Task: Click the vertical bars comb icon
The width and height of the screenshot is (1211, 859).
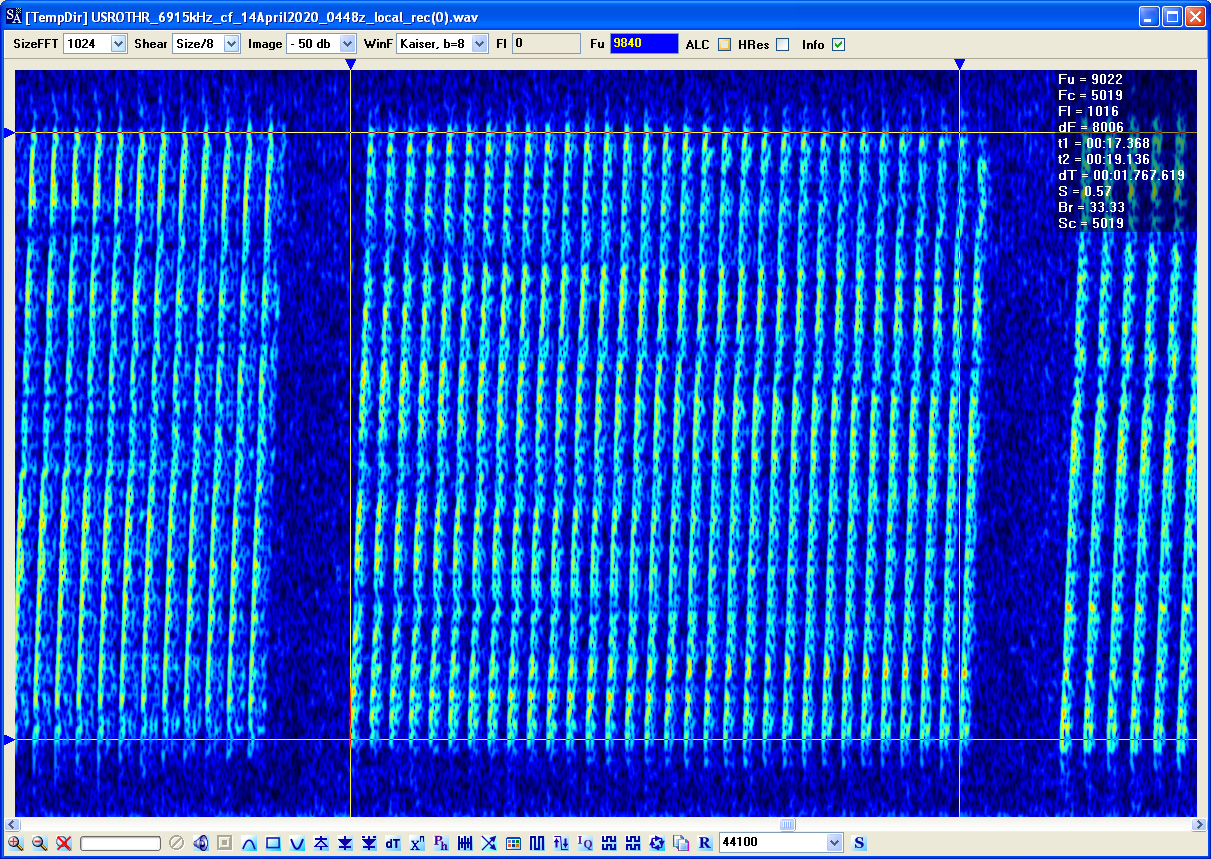Action: click(465, 843)
